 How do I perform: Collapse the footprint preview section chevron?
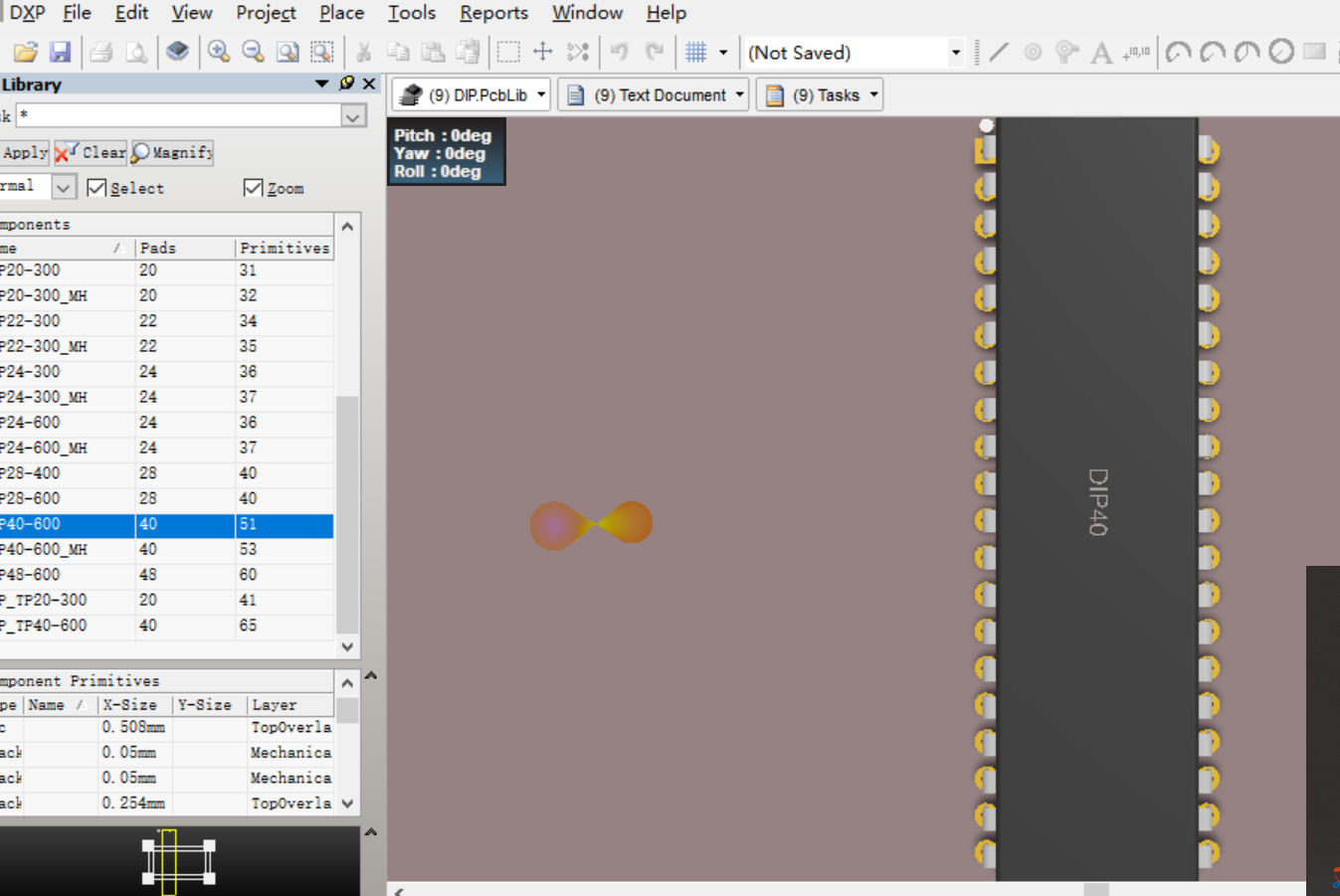pyautogui.click(x=370, y=832)
